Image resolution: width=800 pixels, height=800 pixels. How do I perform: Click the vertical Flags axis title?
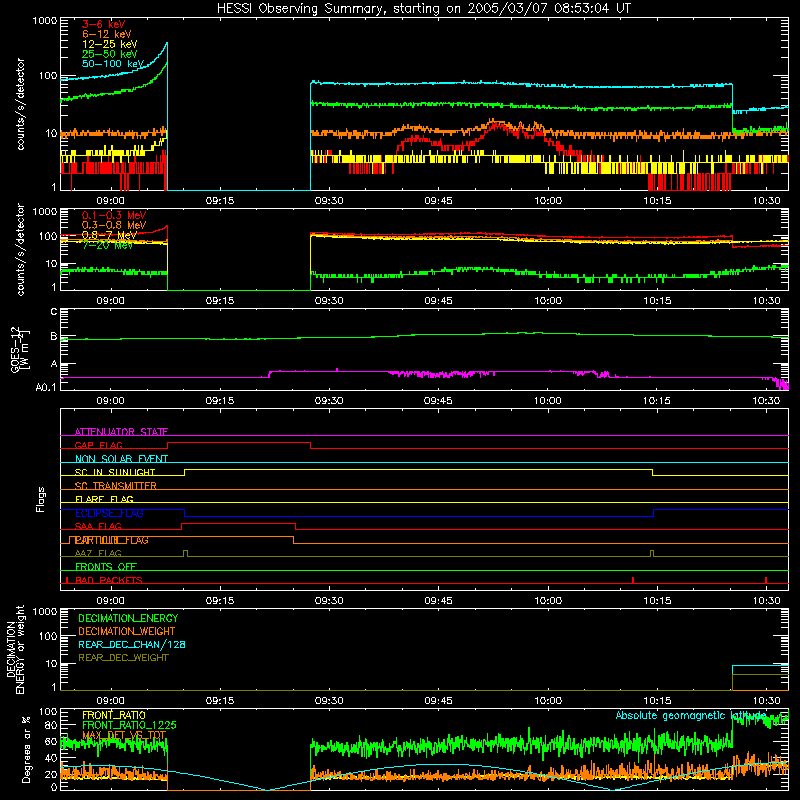[41, 499]
